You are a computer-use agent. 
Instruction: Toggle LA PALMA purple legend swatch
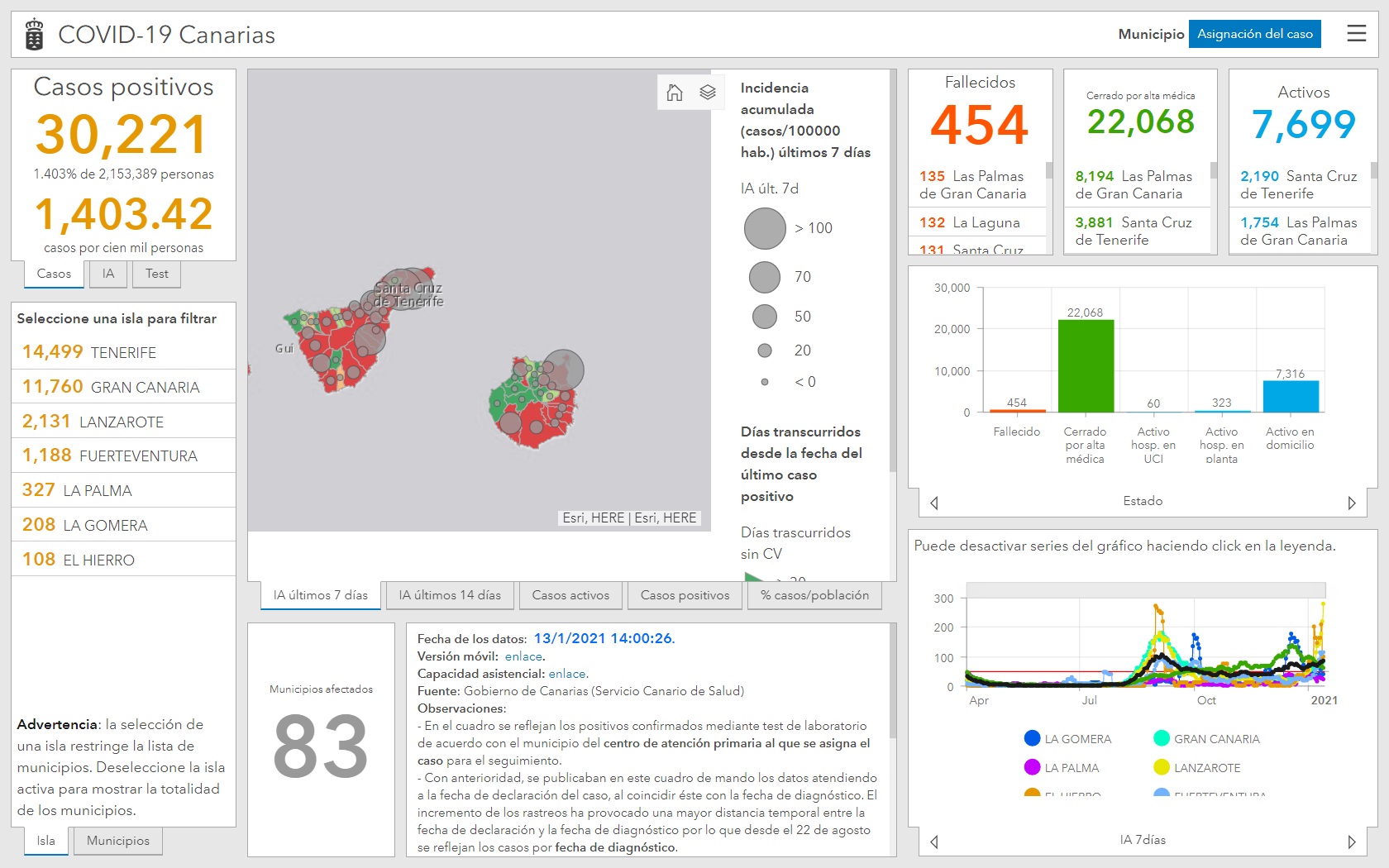click(1032, 768)
